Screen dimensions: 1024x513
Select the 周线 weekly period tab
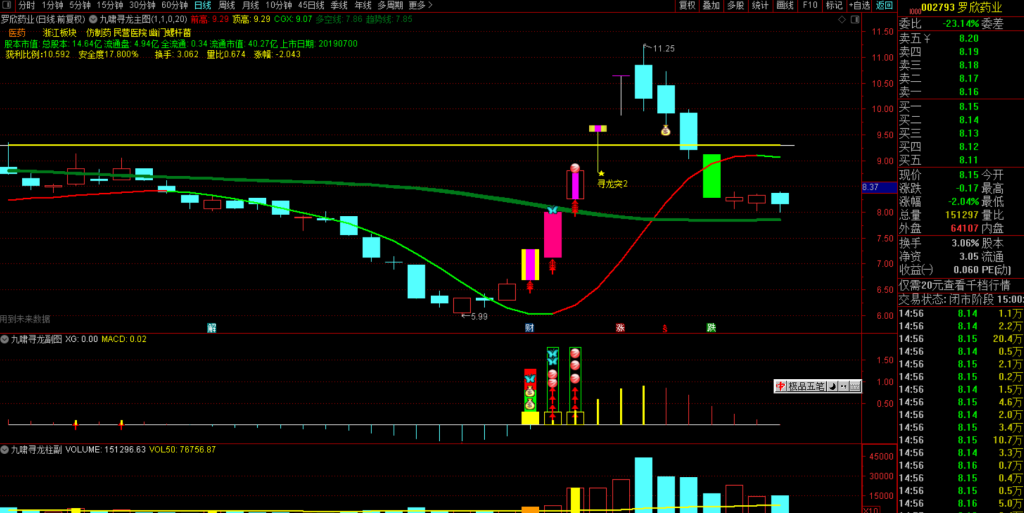point(227,5)
